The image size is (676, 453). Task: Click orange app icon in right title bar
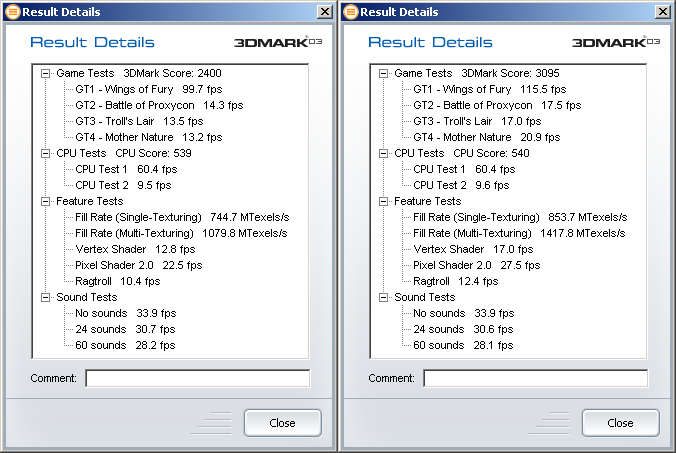pyautogui.click(x=351, y=12)
